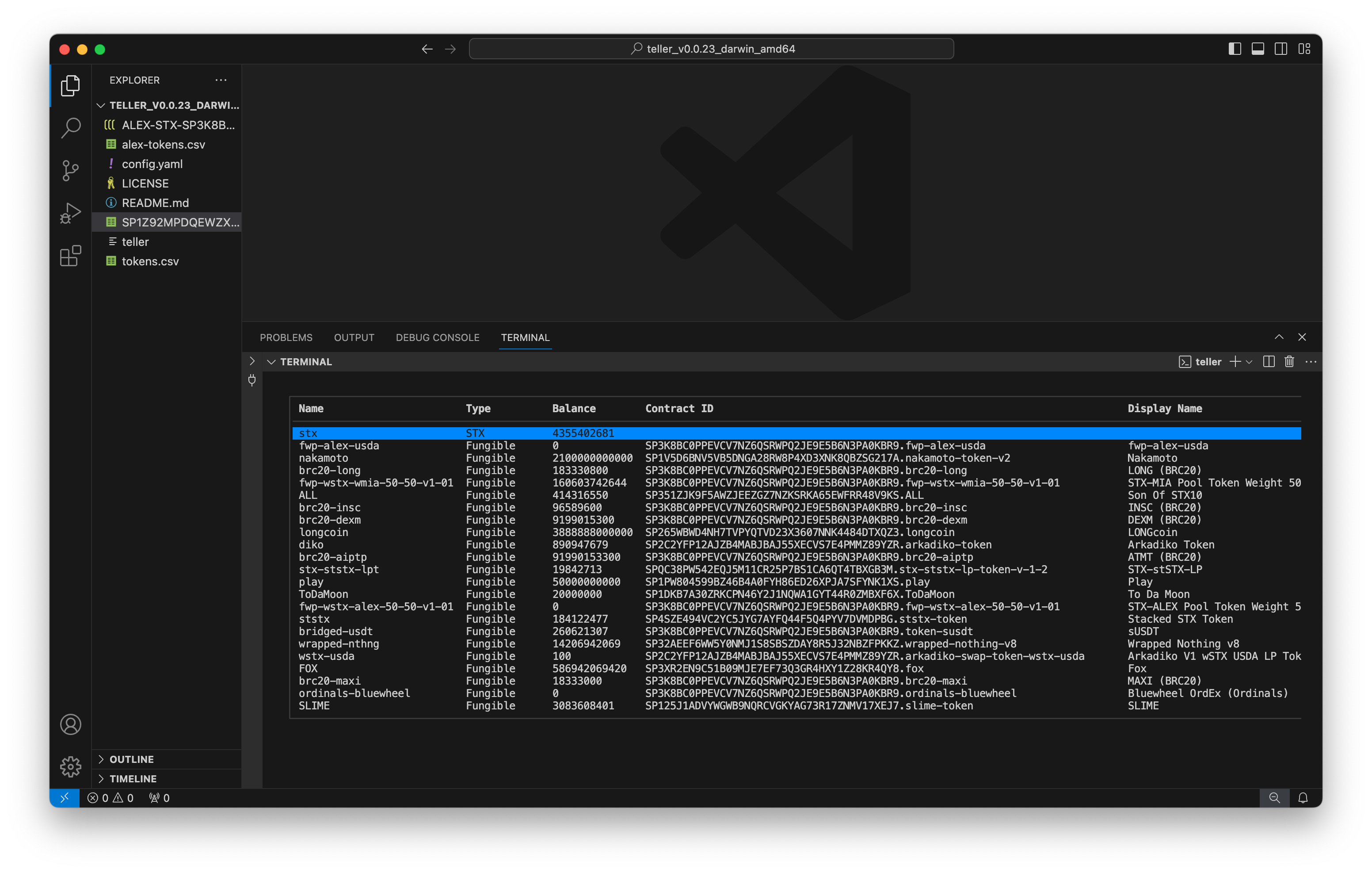This screenshot has height=873, width=1372.
Task: Open notifications via the bell icon
Action: 1303,798
